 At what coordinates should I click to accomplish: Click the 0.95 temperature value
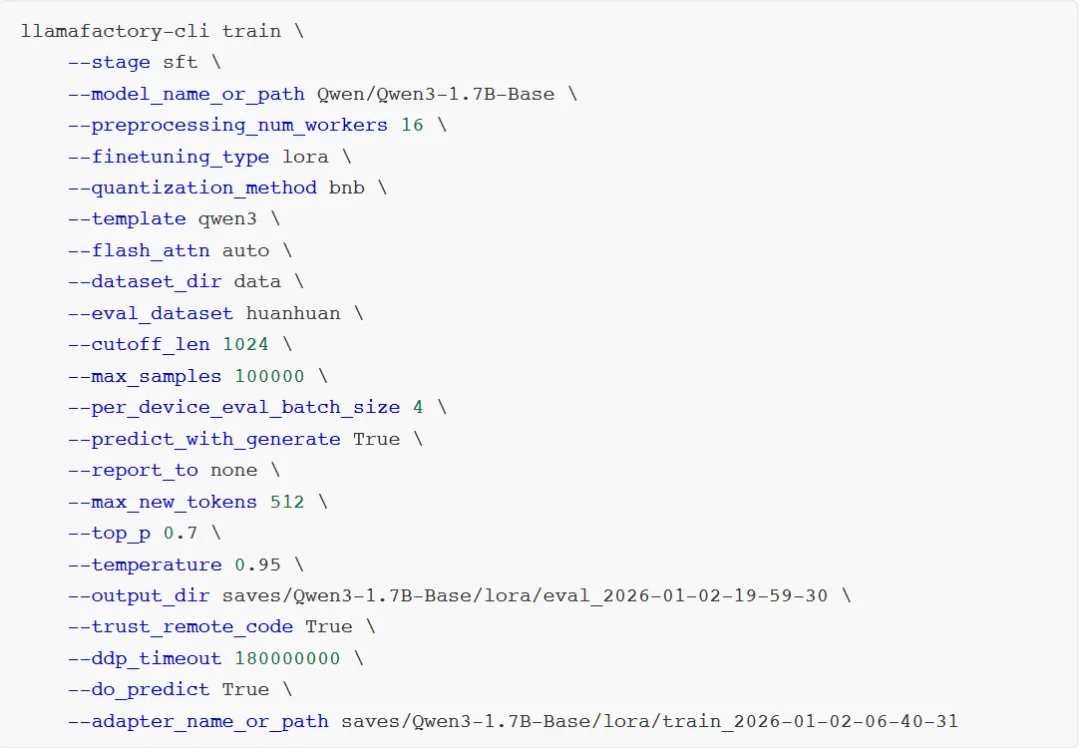click(x=257, y=564)
